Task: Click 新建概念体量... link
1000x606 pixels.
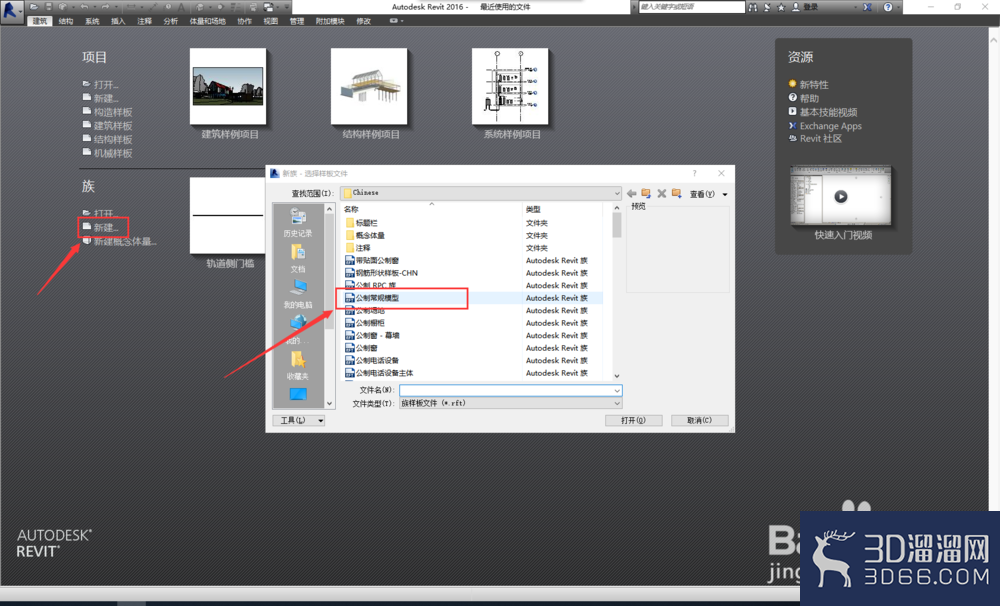Action: pos(119,241)
